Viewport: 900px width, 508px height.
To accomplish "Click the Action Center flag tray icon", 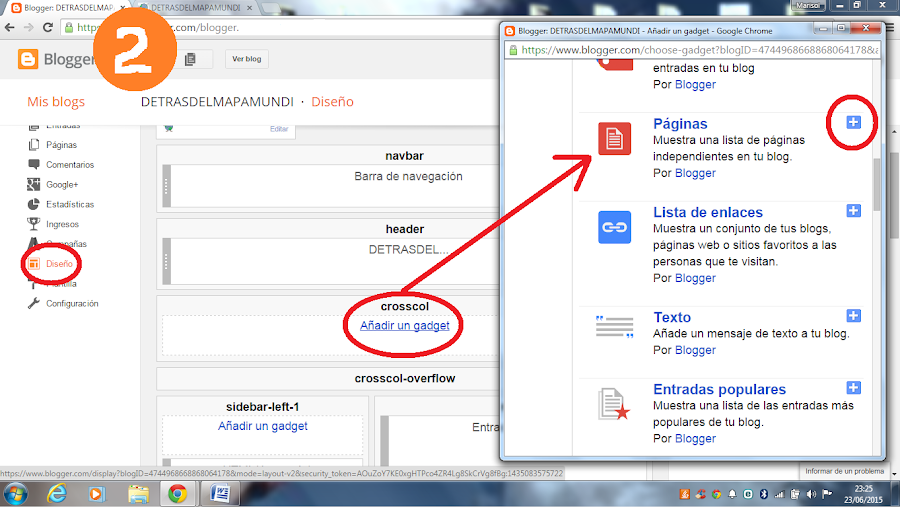I will click(827, 494).
